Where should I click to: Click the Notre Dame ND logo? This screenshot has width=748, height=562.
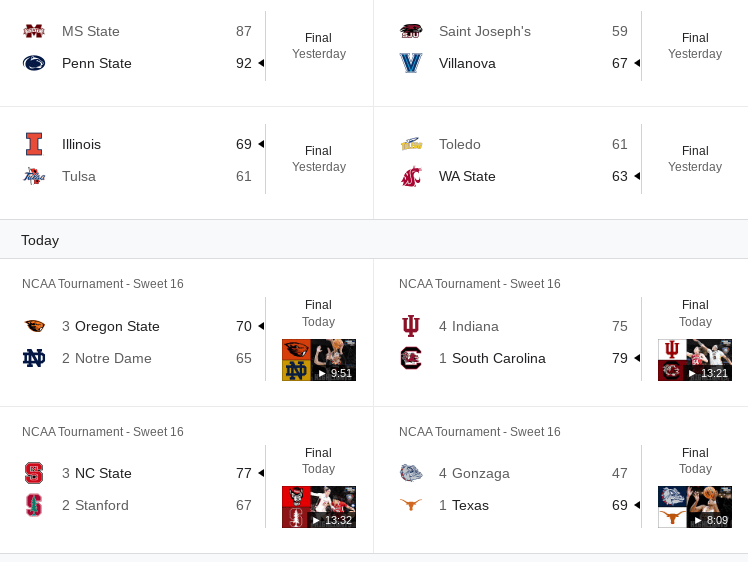[34, 358]
